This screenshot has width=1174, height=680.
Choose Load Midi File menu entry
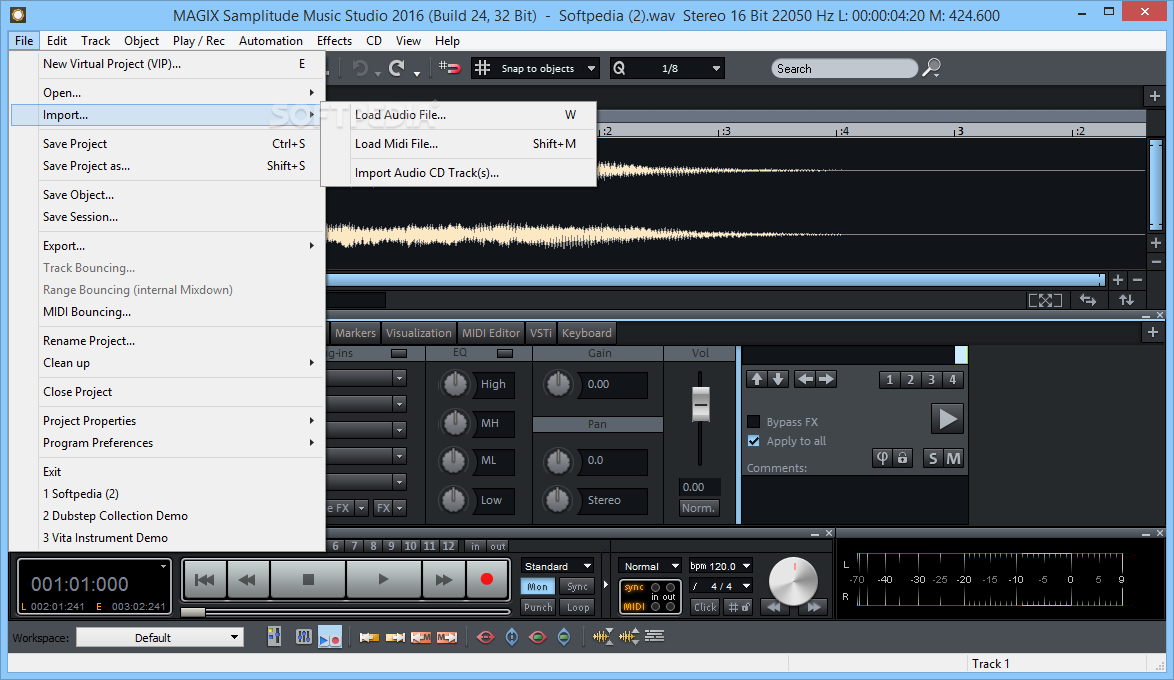pos(465,144)
